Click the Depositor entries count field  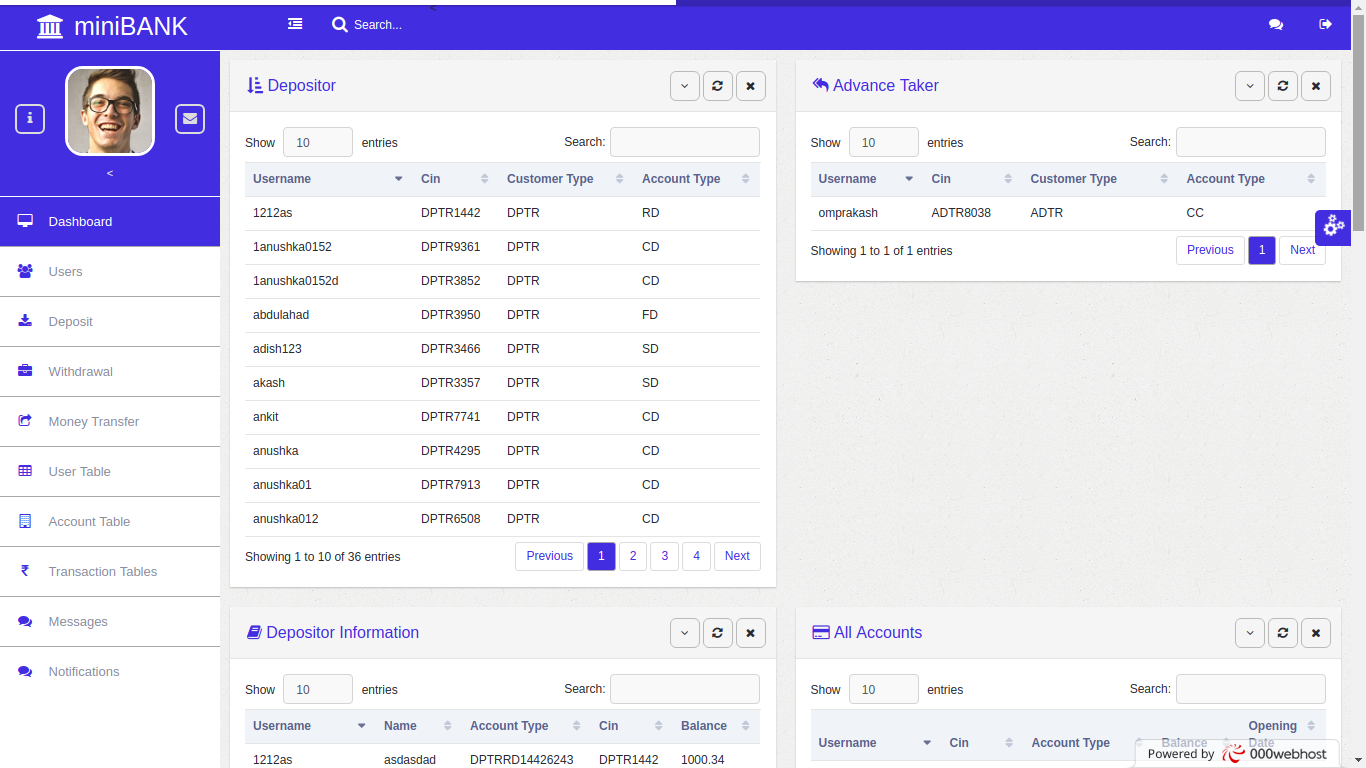point(318,142)
